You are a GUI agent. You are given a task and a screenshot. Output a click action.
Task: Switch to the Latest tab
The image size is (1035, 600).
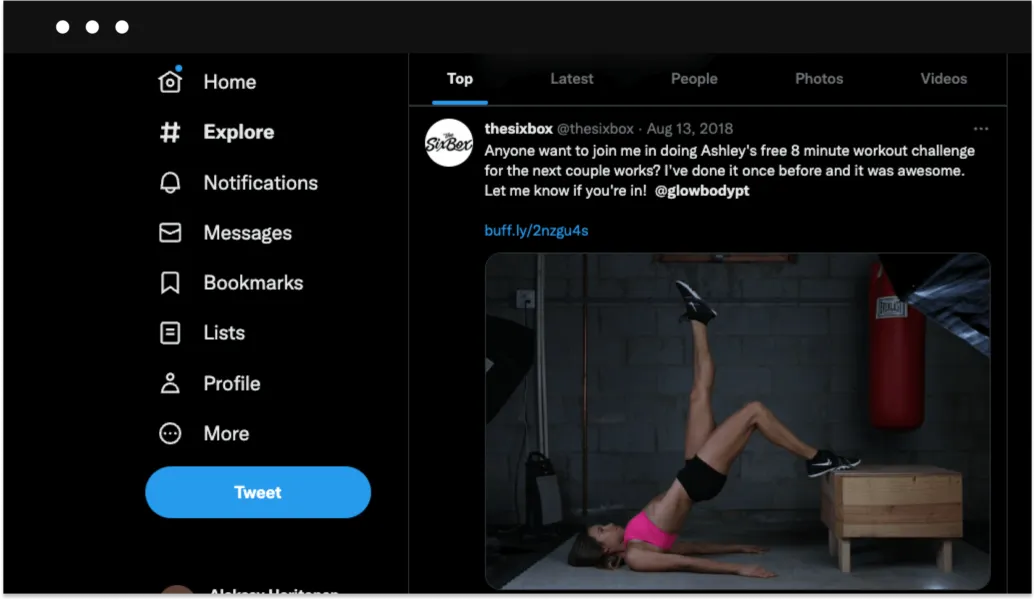(x=572, y=79)
